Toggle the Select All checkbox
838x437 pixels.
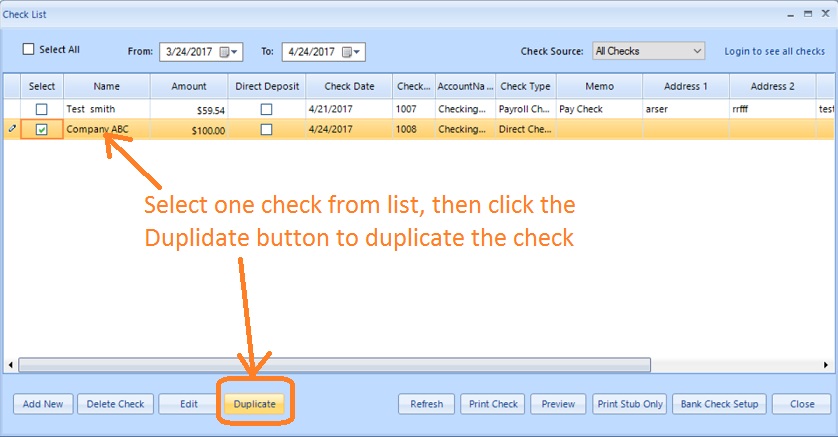tap(28, 49)
